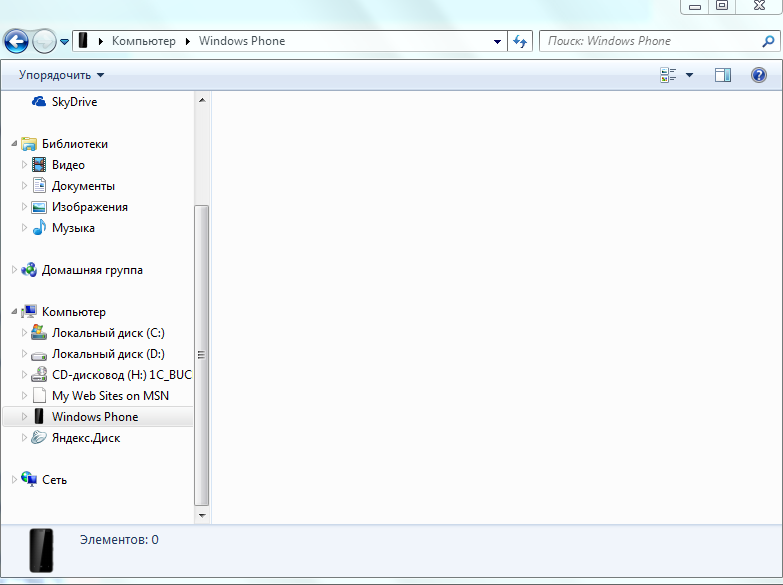This screenshot has height=585, width=783.
Task: Expand the Видео library
Action: pos(24,164)
